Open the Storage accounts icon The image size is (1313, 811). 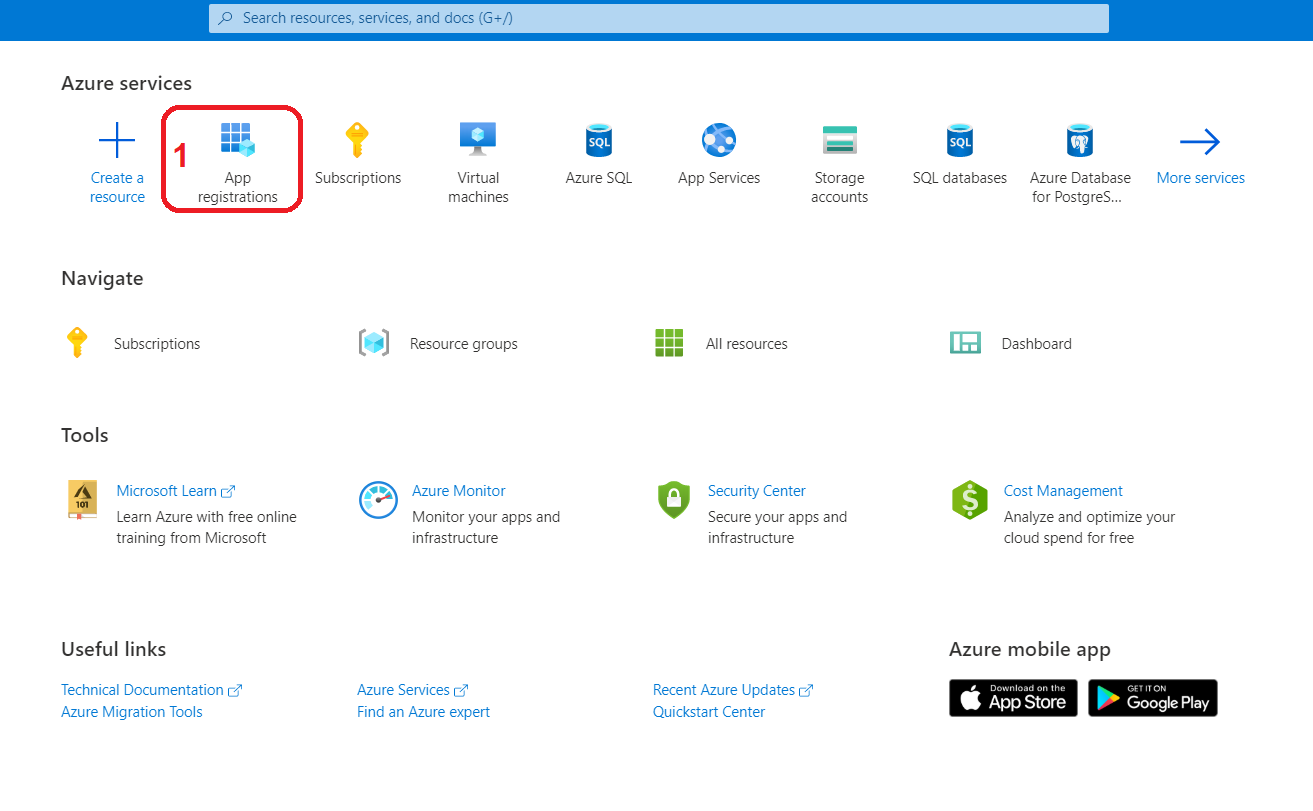(x=839, y=141)
